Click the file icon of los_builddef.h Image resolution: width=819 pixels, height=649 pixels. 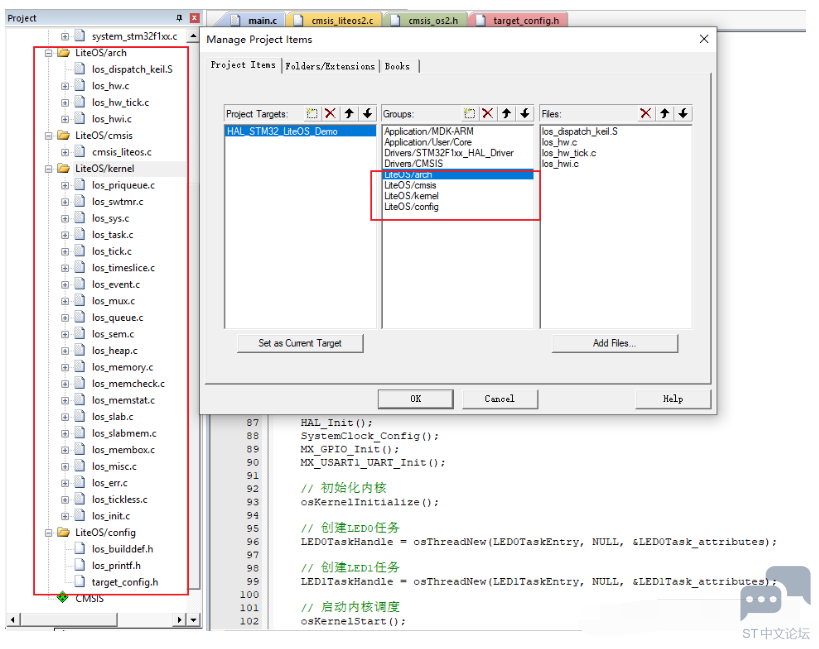tap(80, 548)
